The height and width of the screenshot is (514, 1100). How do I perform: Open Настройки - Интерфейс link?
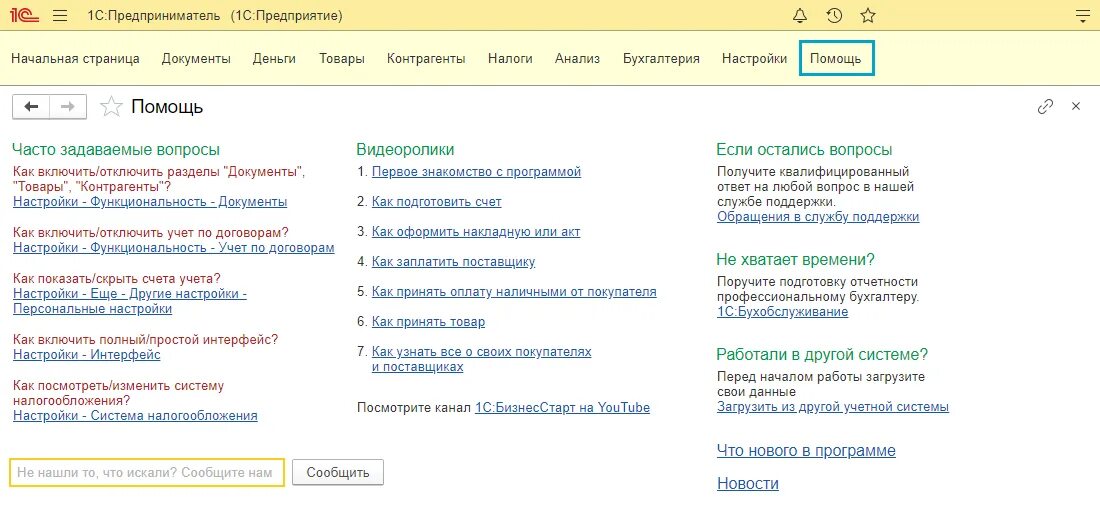click(x=87, y=355)
